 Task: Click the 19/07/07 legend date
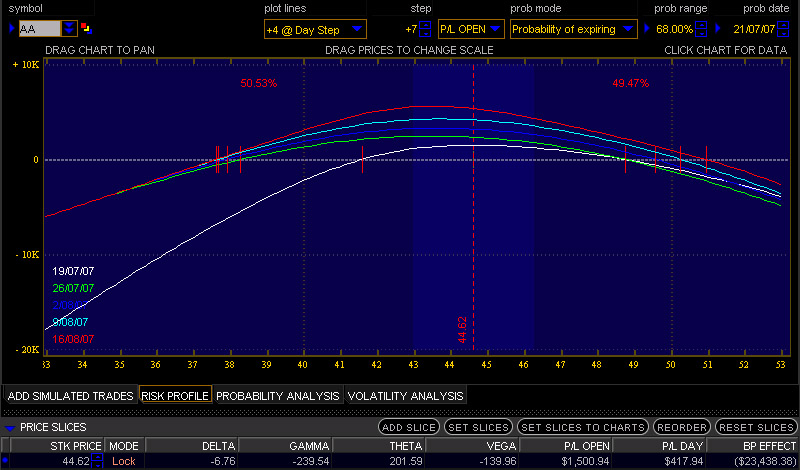point(73,271)
